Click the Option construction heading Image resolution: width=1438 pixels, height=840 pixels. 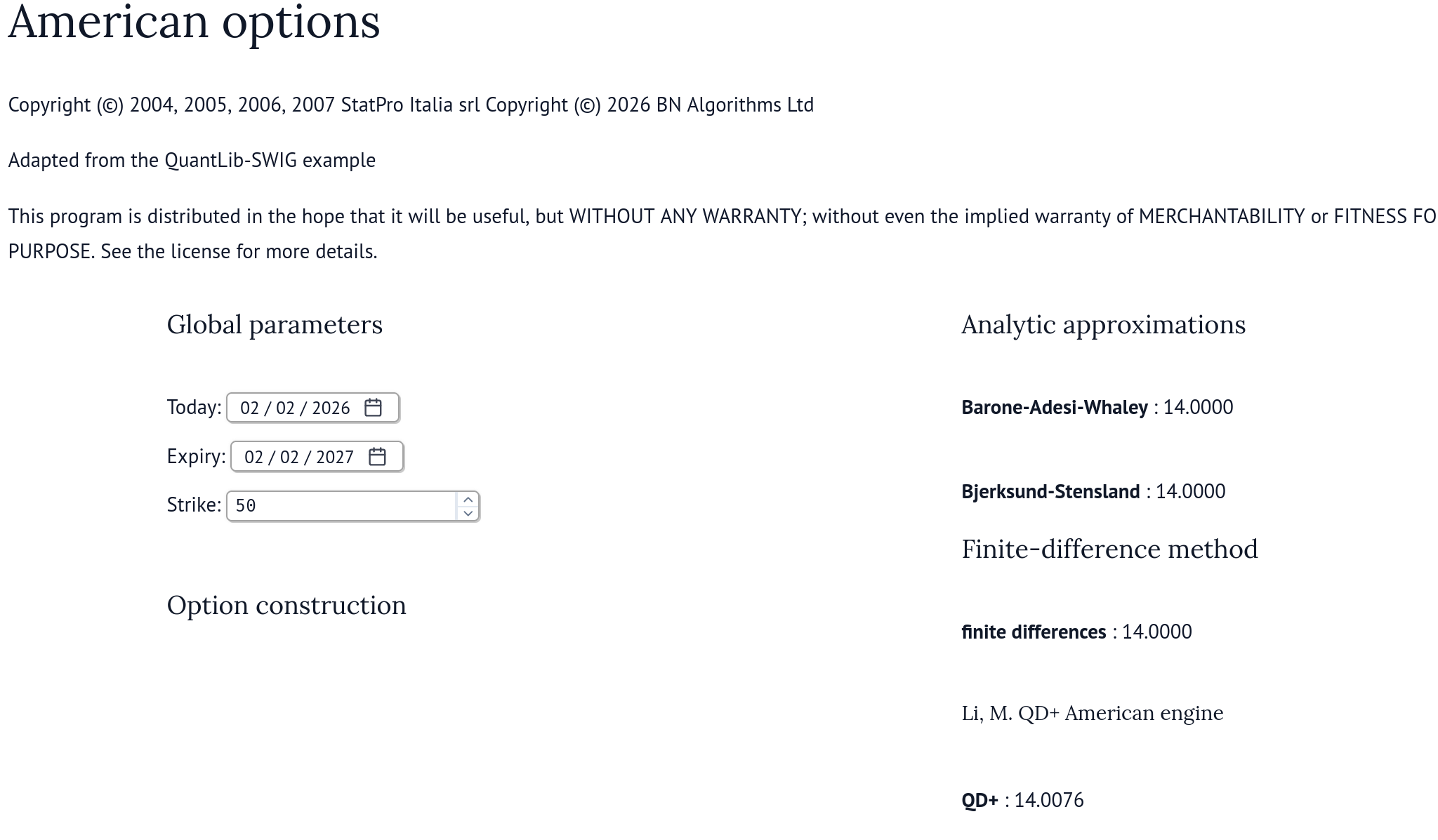pos(286,606)
